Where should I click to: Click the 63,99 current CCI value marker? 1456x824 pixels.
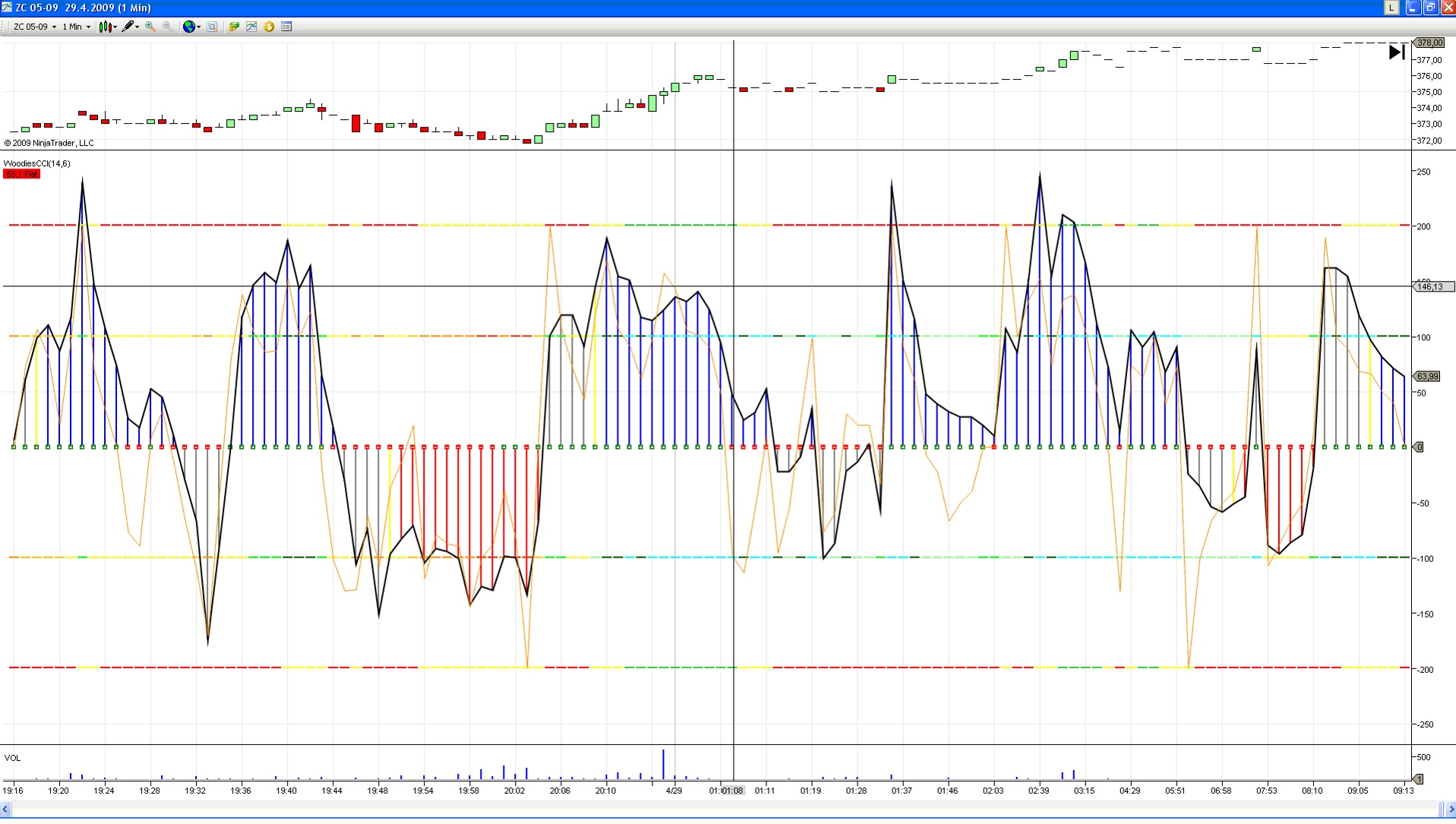tap(1426, 377)
